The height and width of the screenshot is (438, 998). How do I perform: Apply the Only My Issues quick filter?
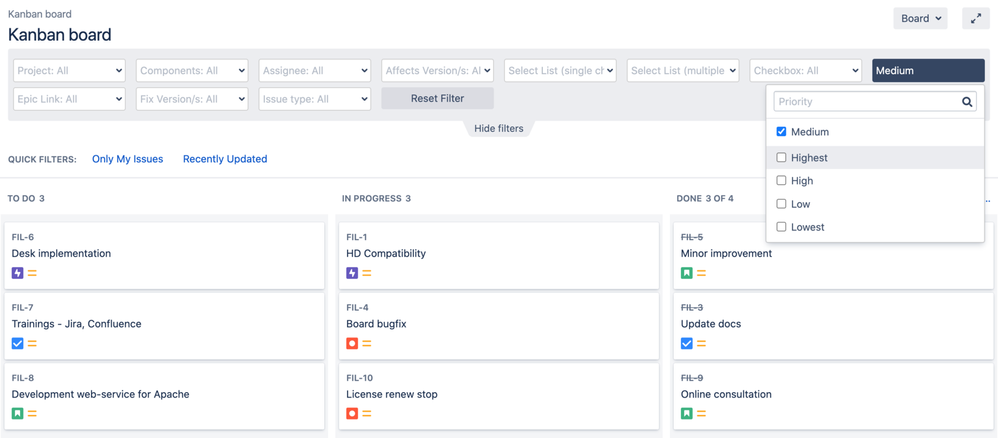tap(127, 159)
